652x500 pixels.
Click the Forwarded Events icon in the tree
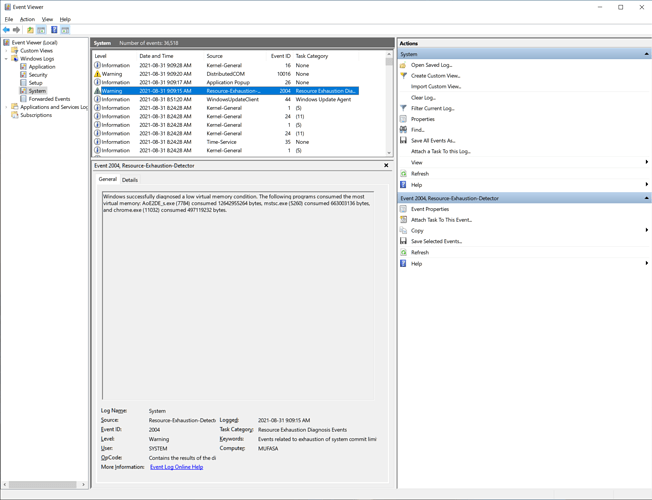[23, 99]
